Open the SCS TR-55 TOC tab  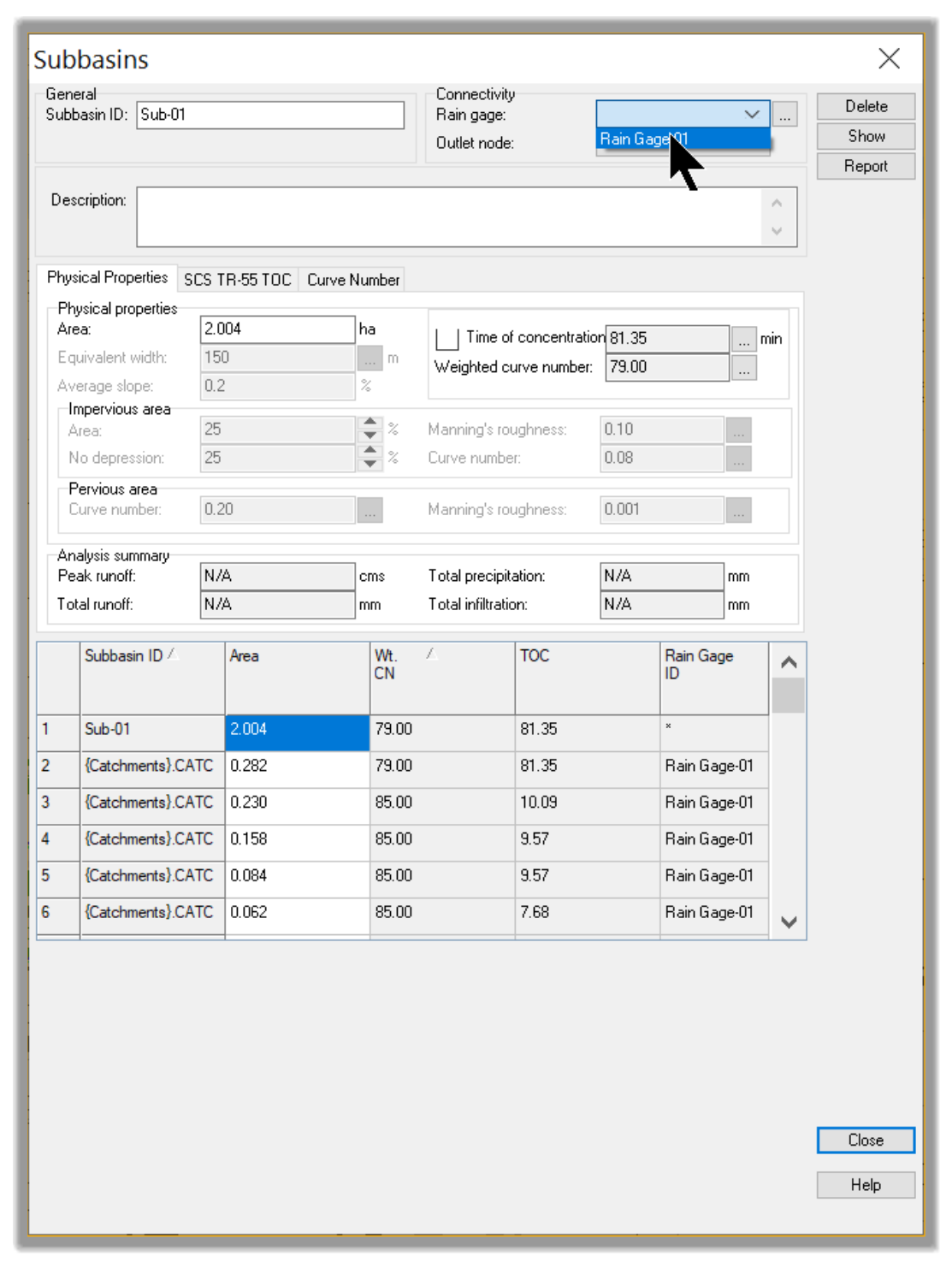[x=238, y=280]
